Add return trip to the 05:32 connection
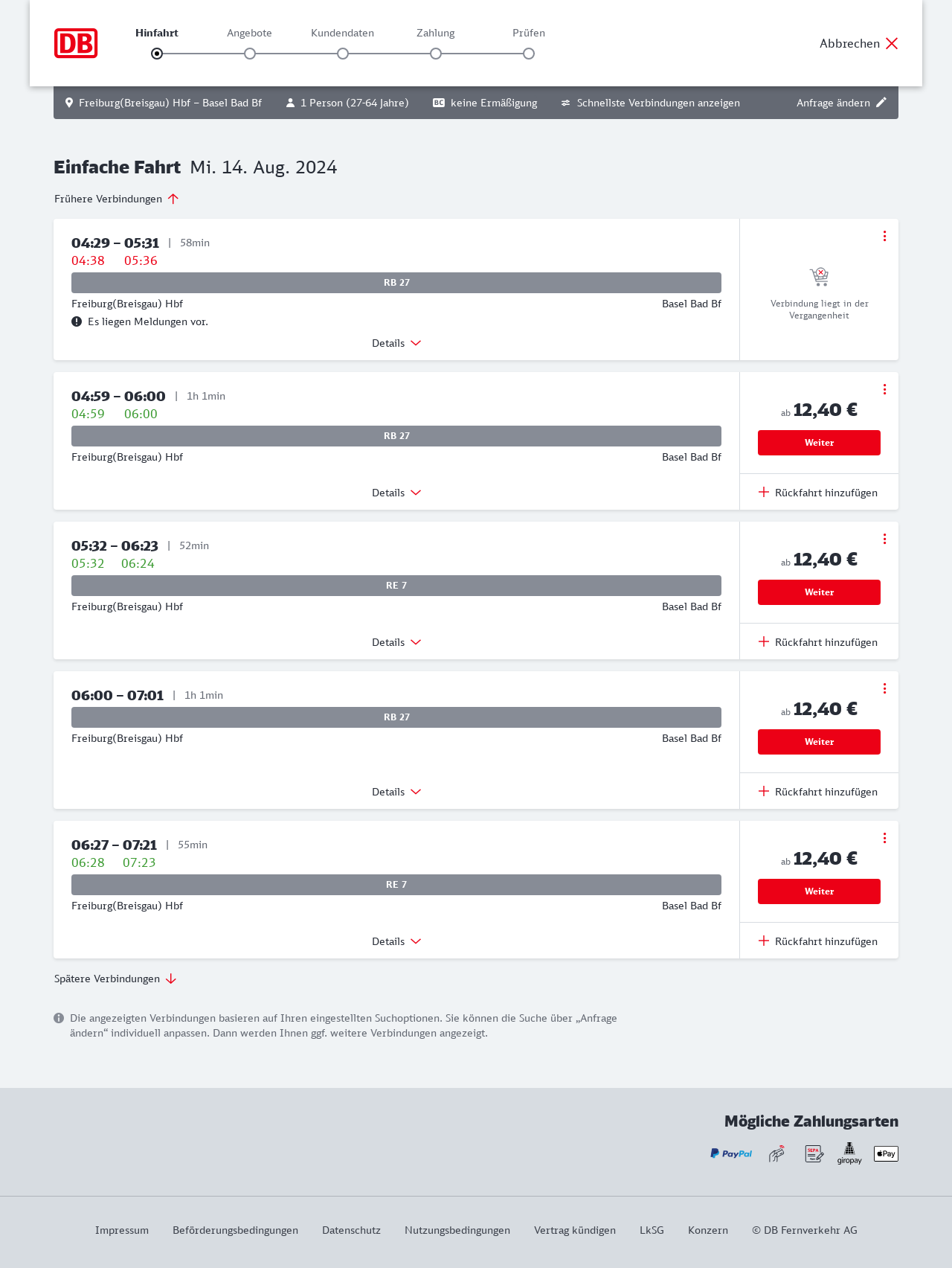The image size is (952, 1268). pyautogui.click(x=818, y=642)
